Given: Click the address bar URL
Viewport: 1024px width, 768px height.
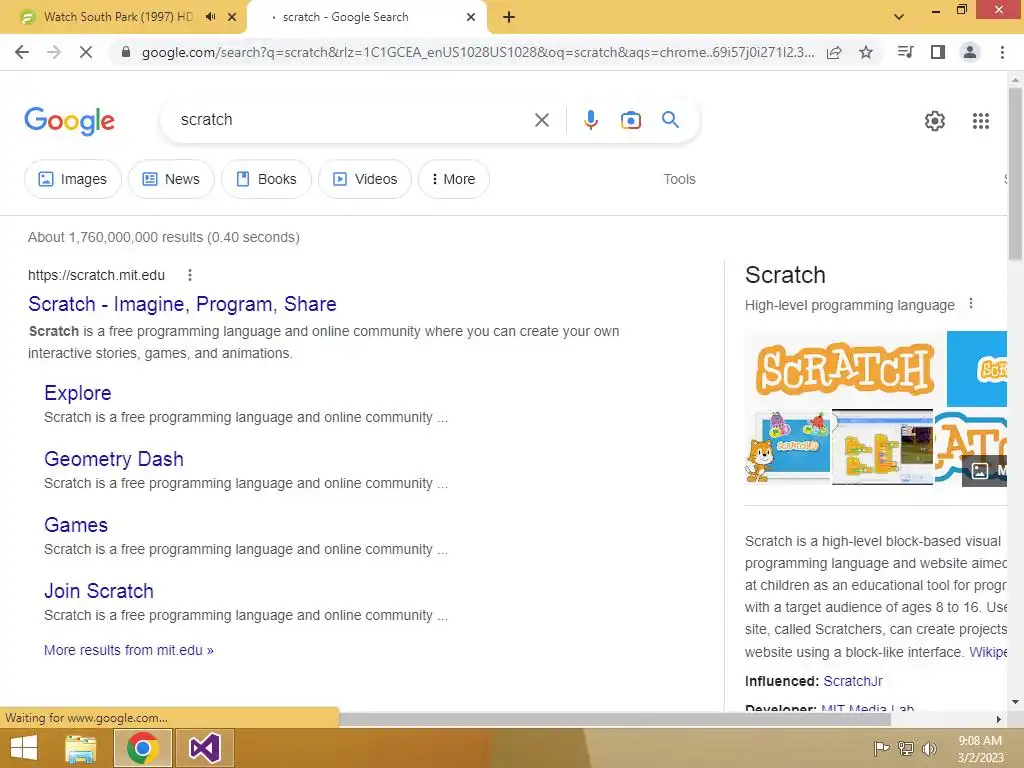Looking at the screenshot, I should pyautogui.click(x=478, y=52).
